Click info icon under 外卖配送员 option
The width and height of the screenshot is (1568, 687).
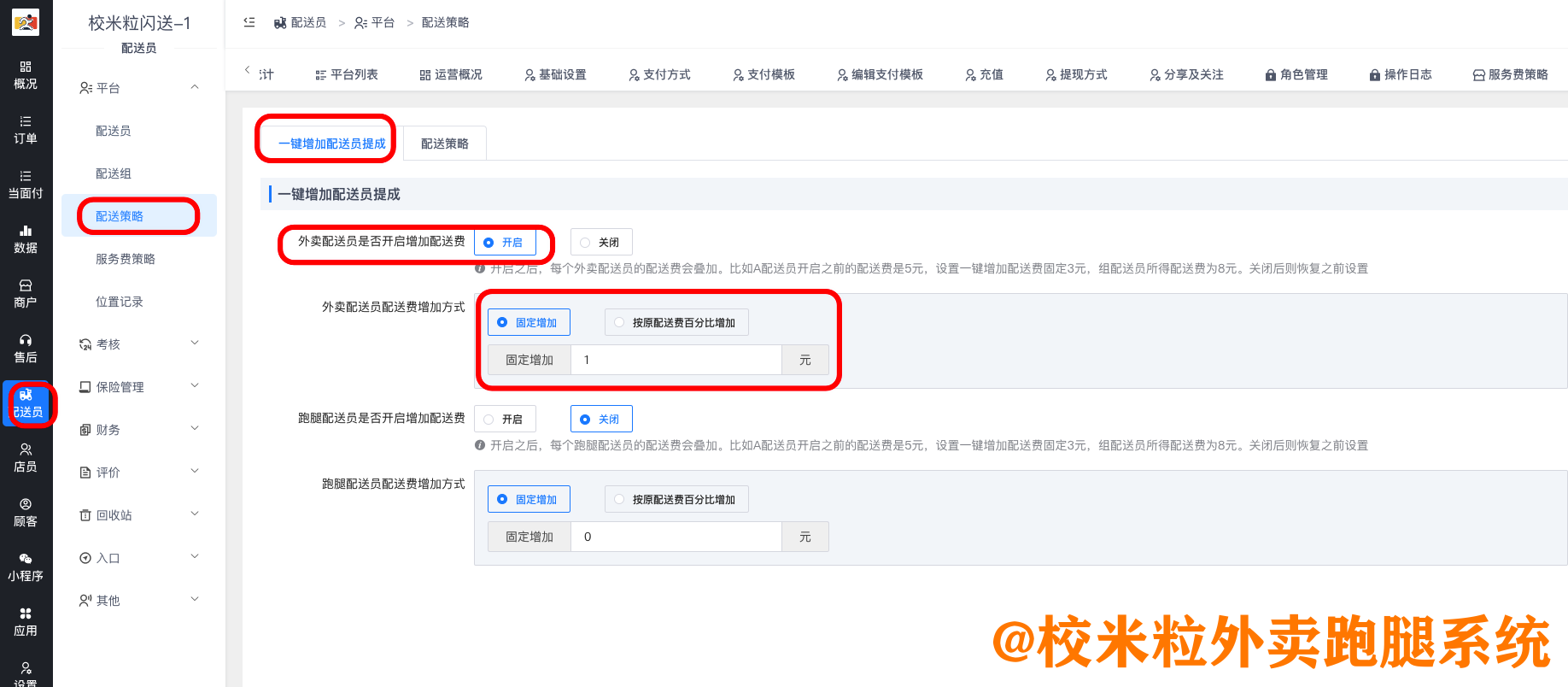click(480, 268)
